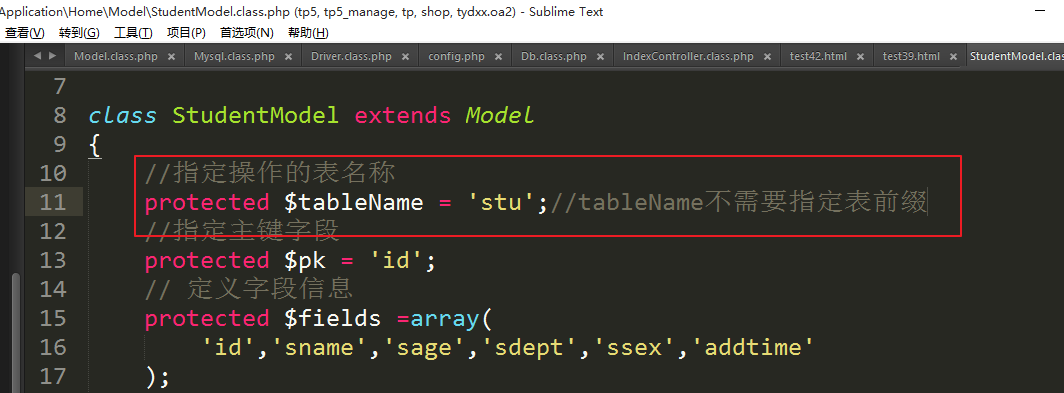Open the 查看(V) menu
The image size is (1064, 393).
coord(24,33)
